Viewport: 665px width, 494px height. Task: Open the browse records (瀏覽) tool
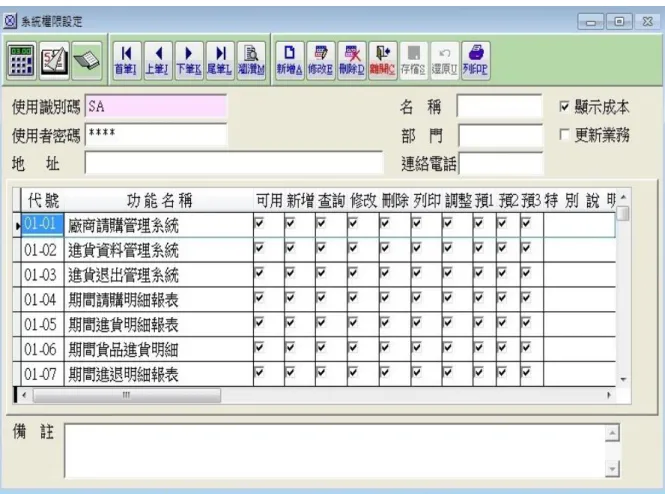tap(251, 60)
